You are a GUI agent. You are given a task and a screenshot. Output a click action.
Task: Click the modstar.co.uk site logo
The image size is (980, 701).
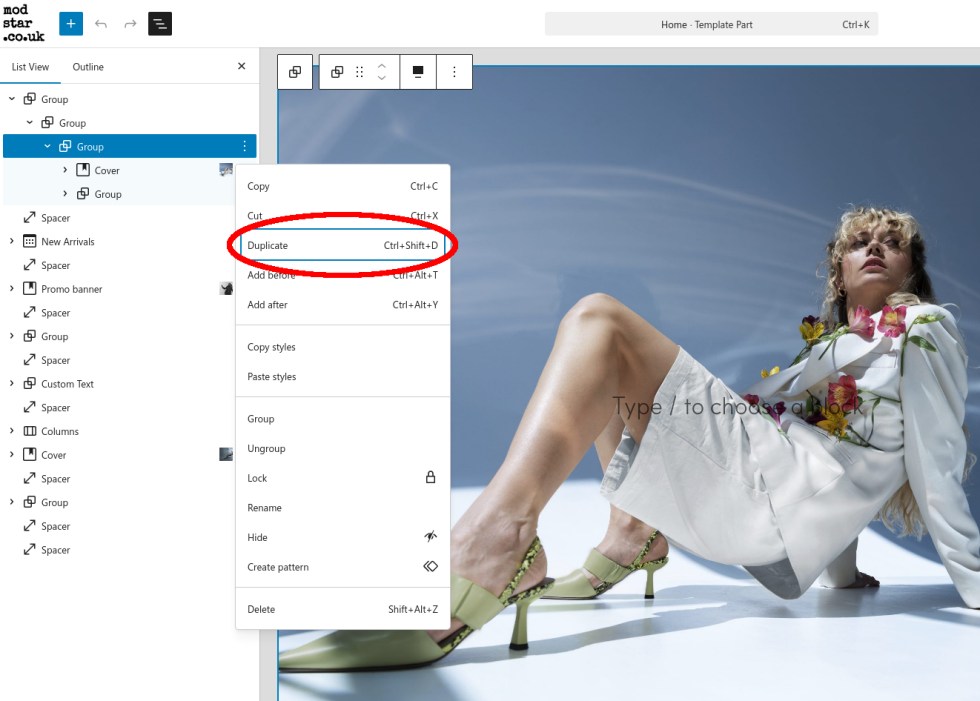[x=23, y=24]
